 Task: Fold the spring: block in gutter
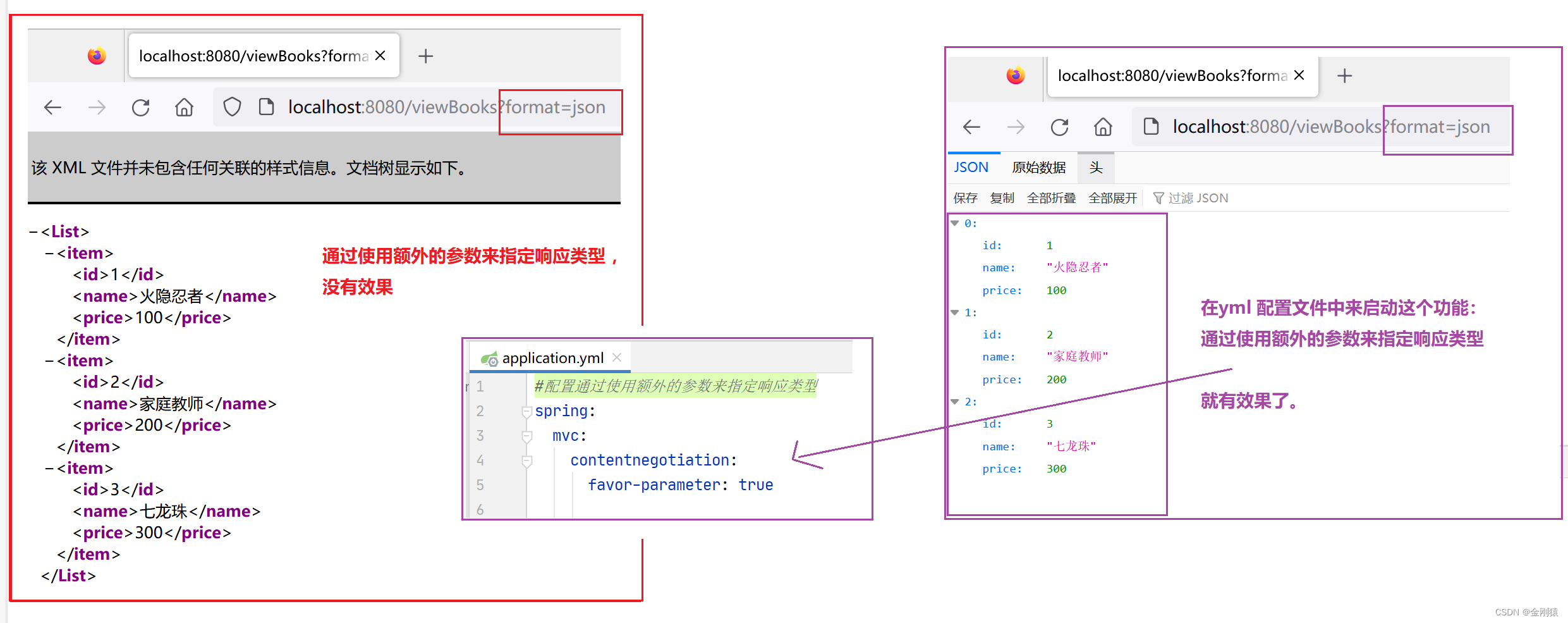coord(526,412)
